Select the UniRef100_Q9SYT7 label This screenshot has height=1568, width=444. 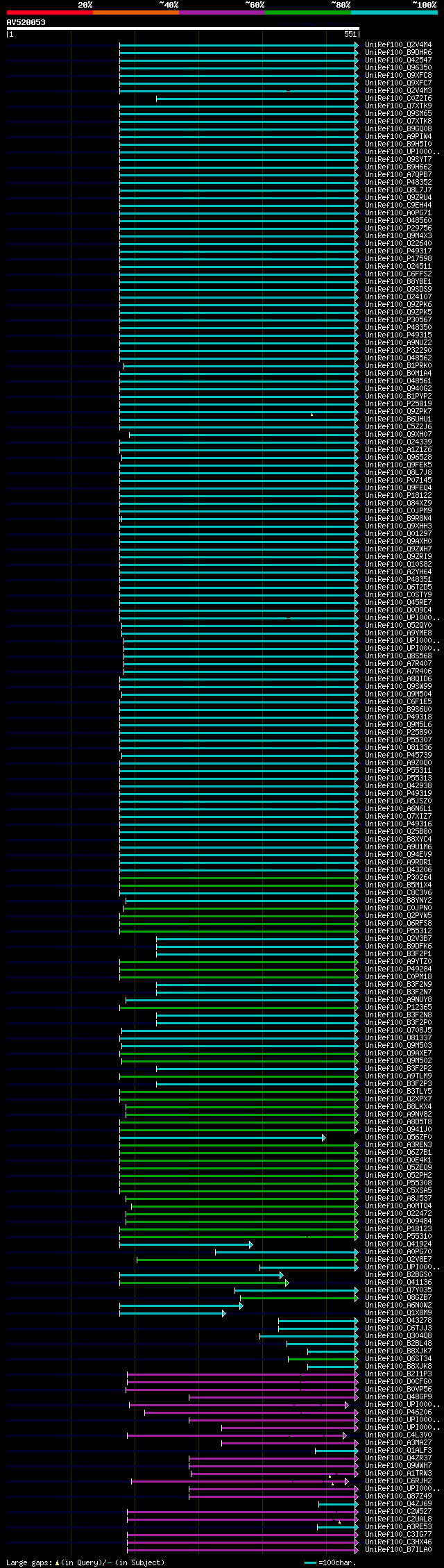398,159
